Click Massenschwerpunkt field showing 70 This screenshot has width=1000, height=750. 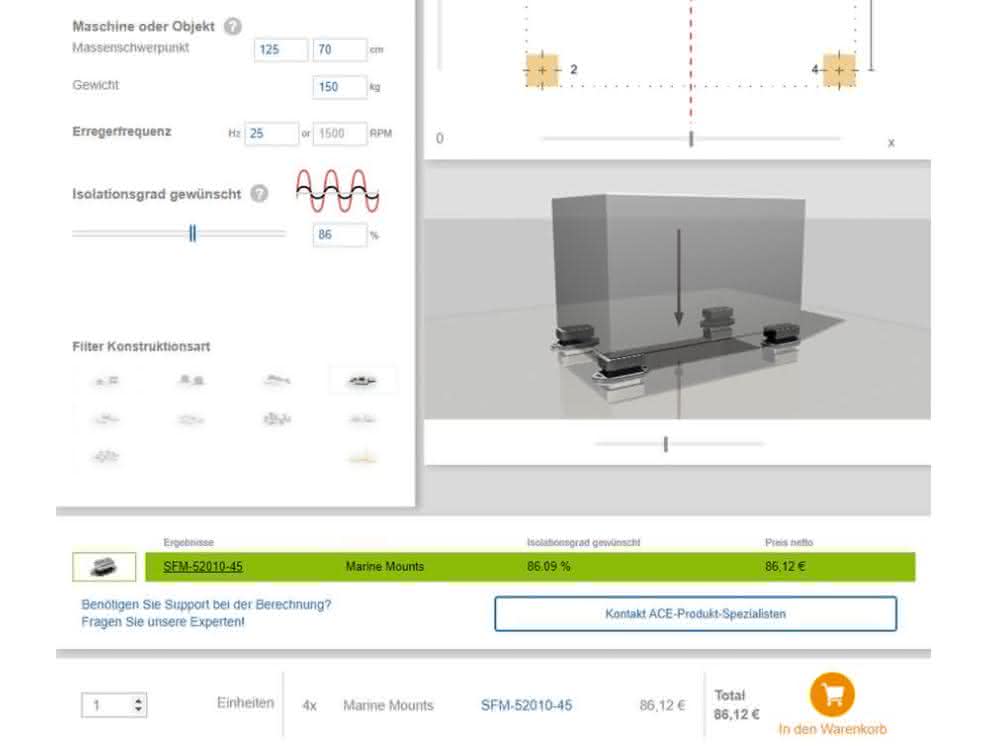(339, 50)
